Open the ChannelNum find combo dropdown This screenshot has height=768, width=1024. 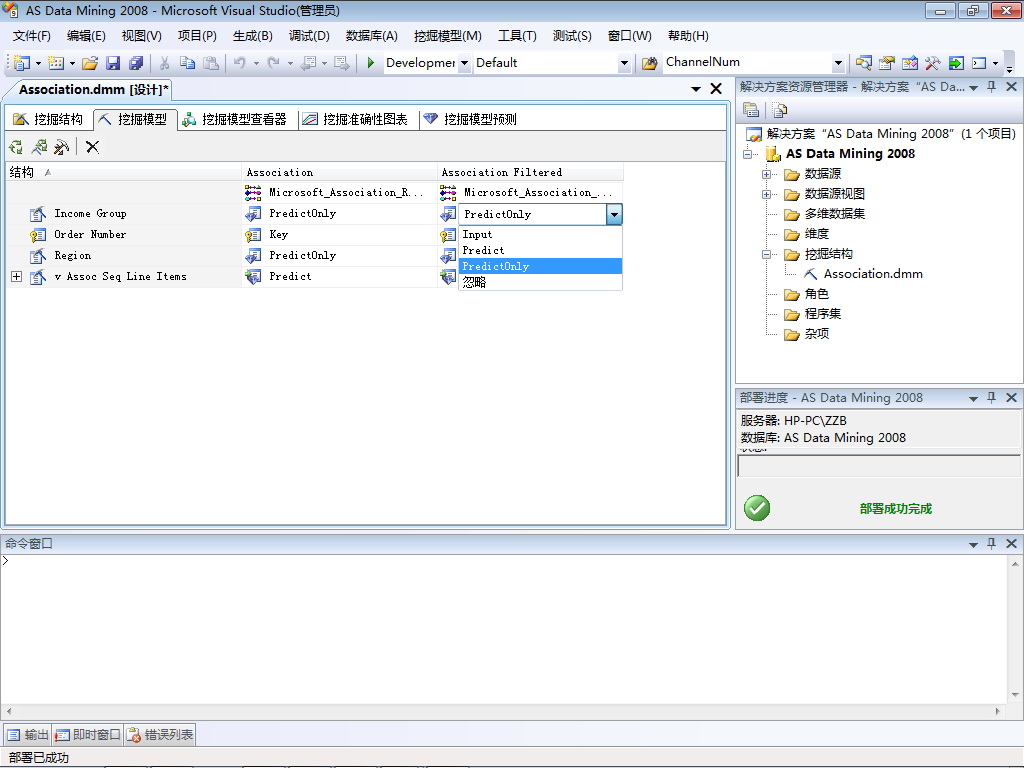click(x=838, y=63)
